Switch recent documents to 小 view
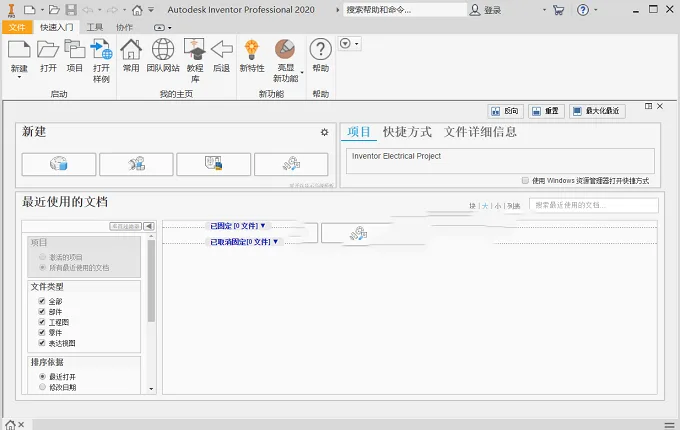Viewport: 680px width, 430px height. (497, 206)
